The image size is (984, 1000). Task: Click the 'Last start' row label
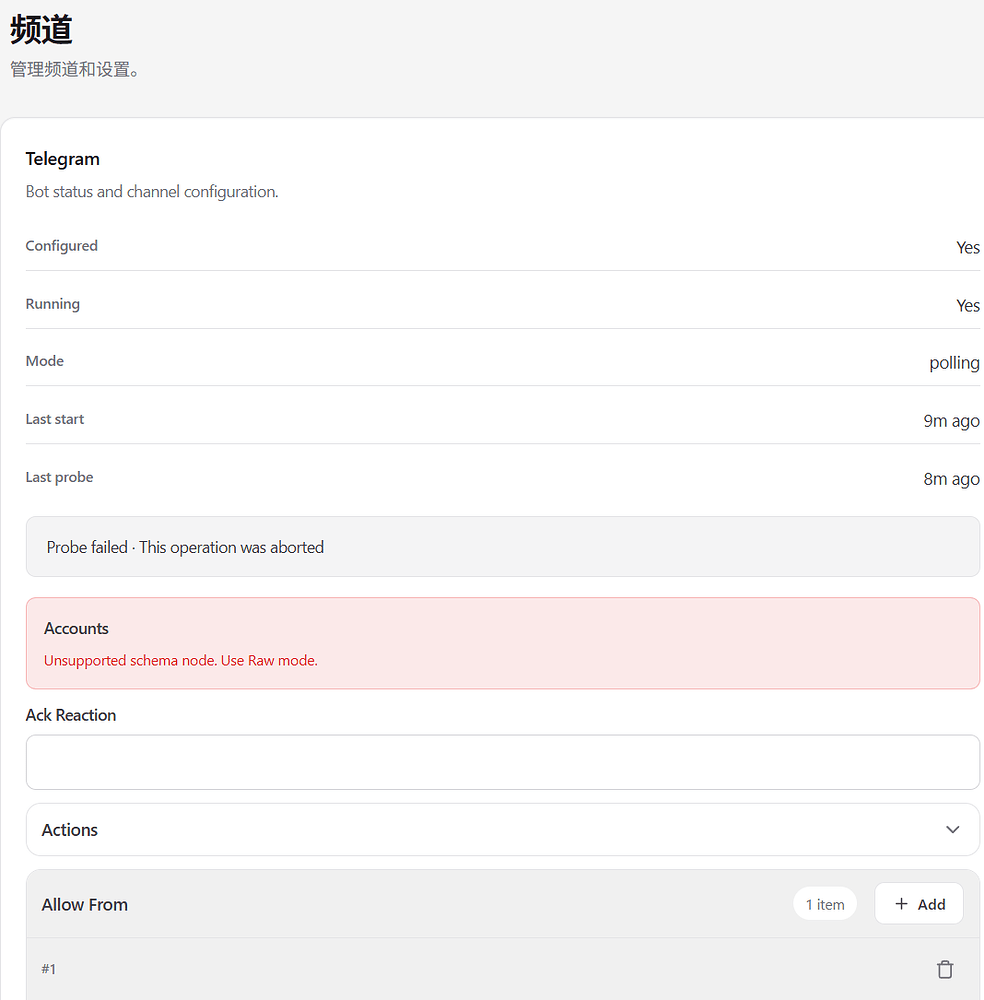coord(55,419)
